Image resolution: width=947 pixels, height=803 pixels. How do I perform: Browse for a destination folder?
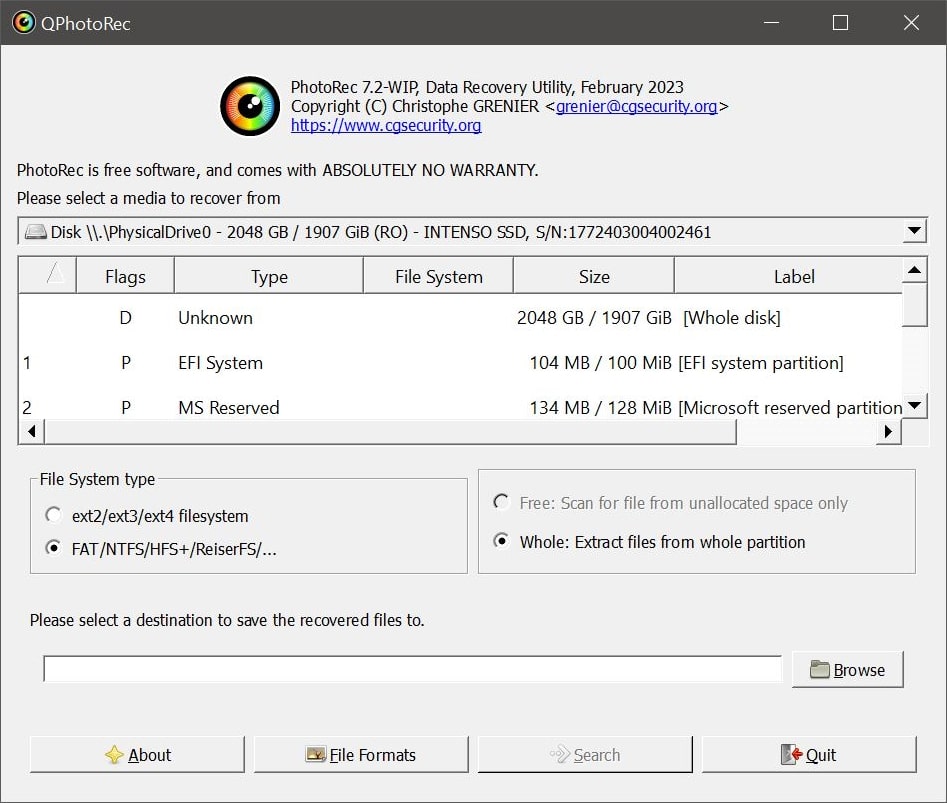(847, 670)
